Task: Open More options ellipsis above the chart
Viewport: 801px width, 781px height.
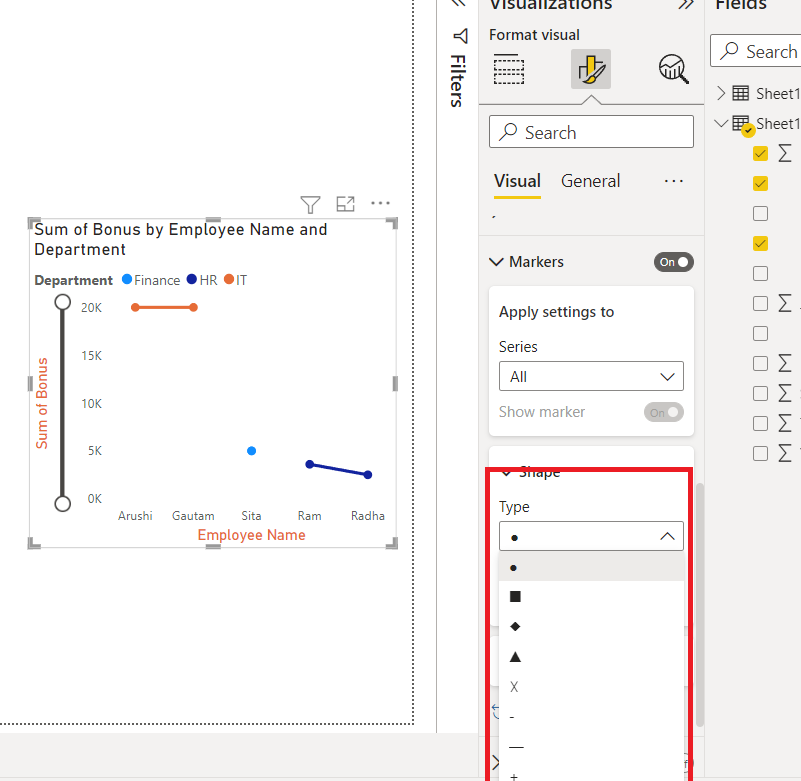Action: pyautogui.click(x=380, y=203)
